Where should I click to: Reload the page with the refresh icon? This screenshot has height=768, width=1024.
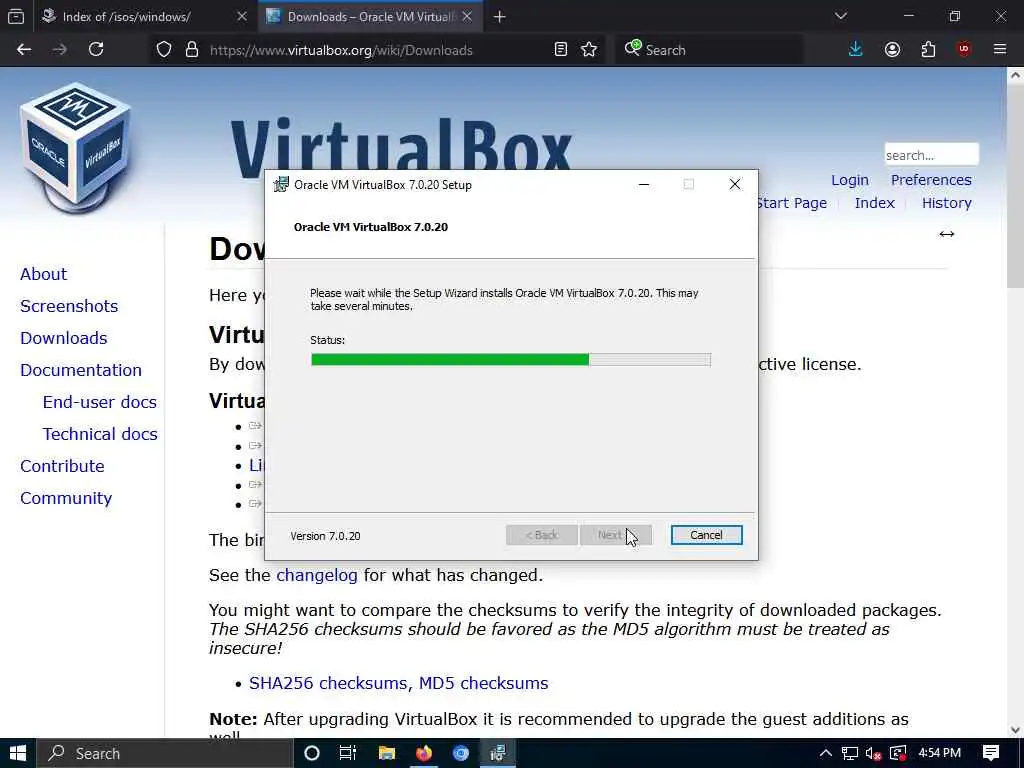(x=96, y=49)
